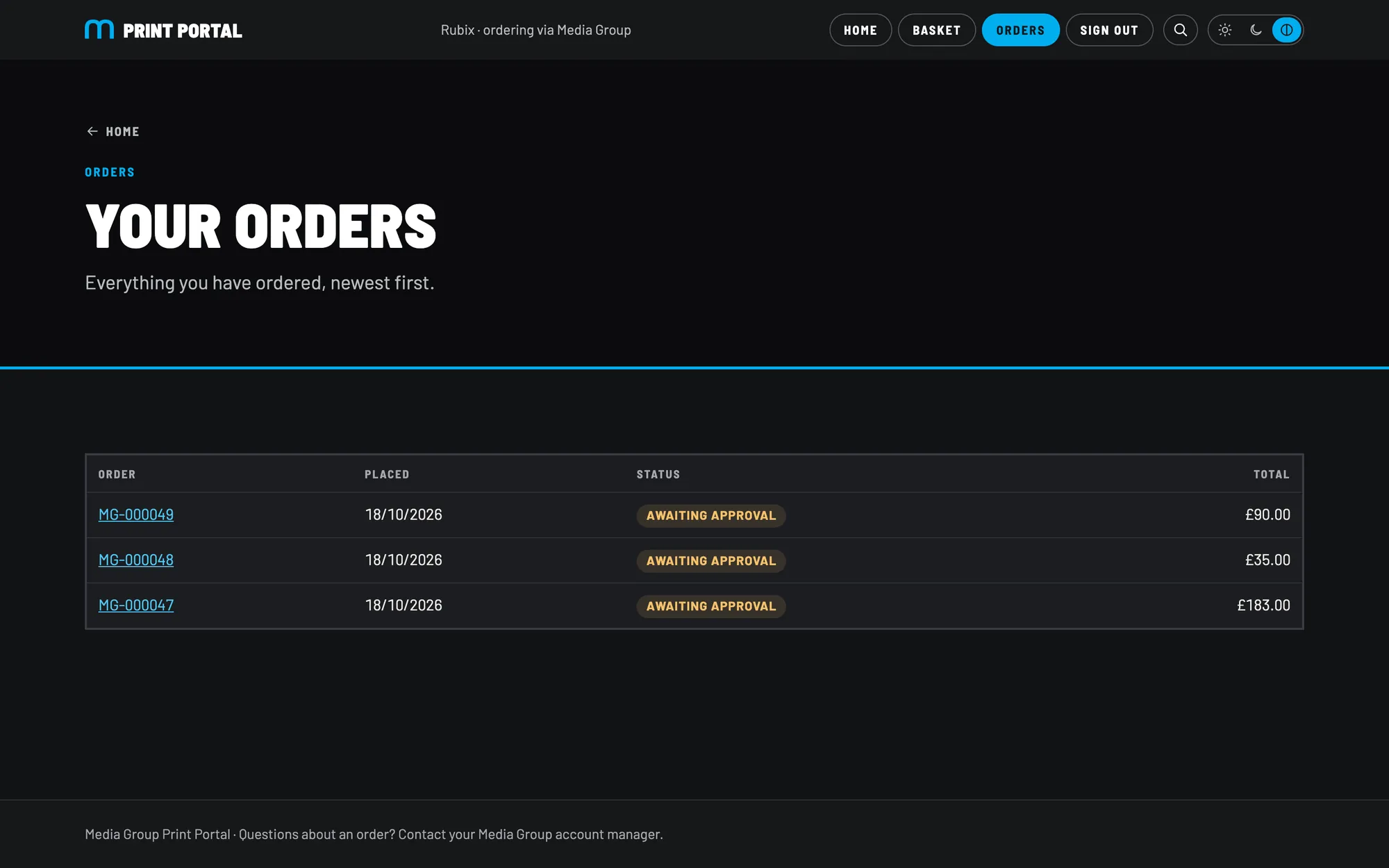
Task: Click the blue Orders breadcrumb label
Action: pos(110,172)
